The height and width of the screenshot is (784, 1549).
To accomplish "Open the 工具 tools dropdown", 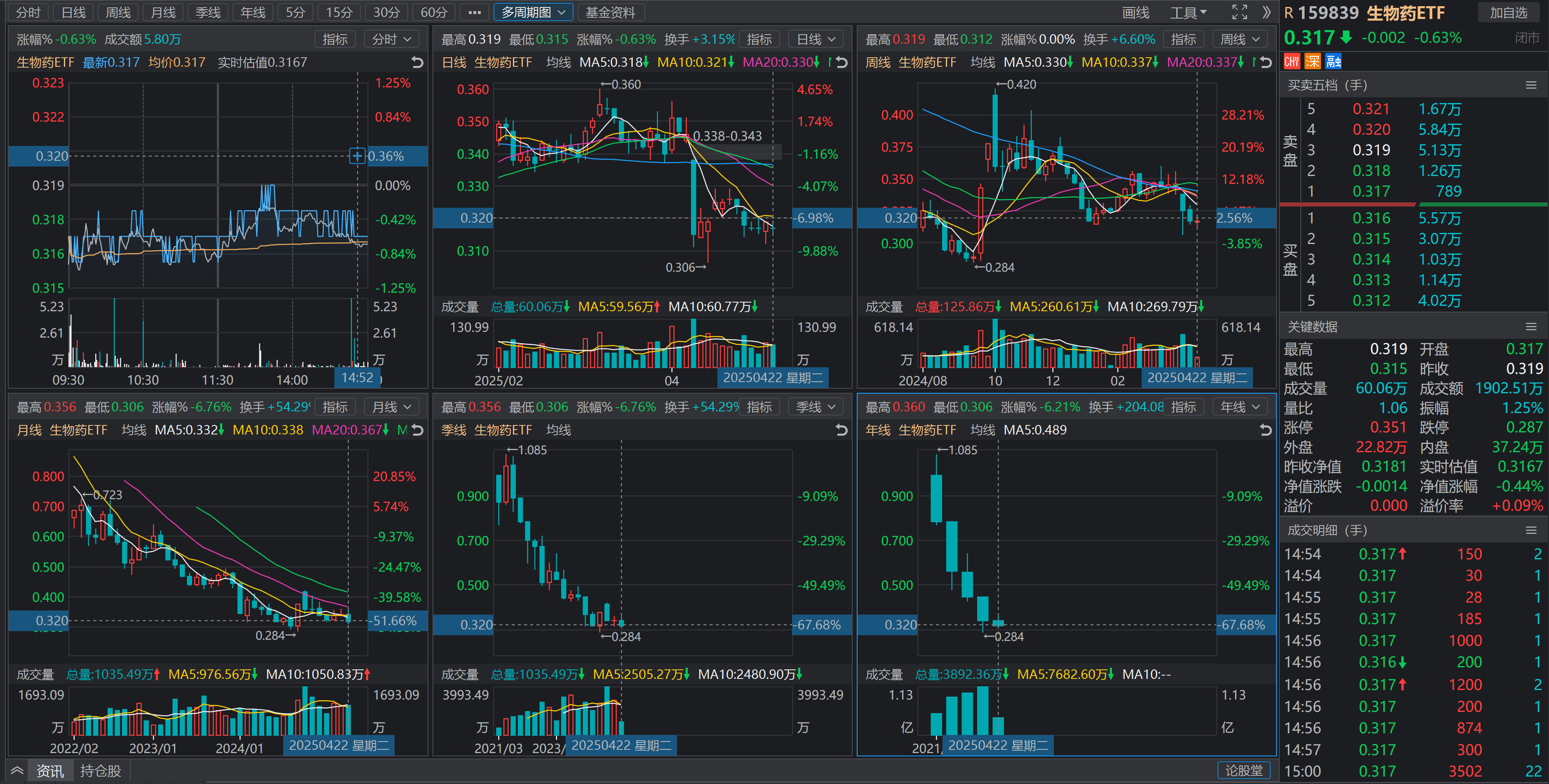I will 1188,12.
